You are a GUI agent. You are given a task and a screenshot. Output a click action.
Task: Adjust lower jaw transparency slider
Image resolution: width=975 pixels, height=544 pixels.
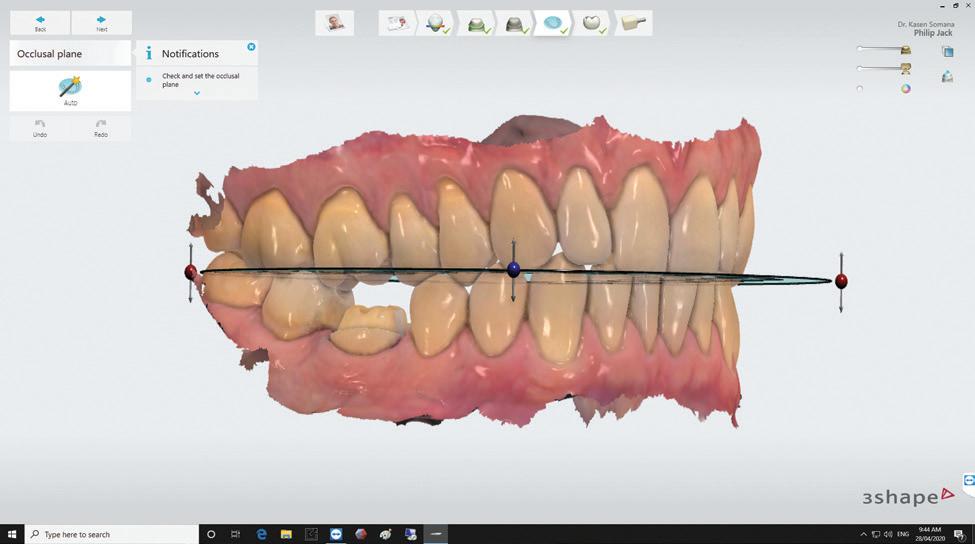(x=880, y=68)
